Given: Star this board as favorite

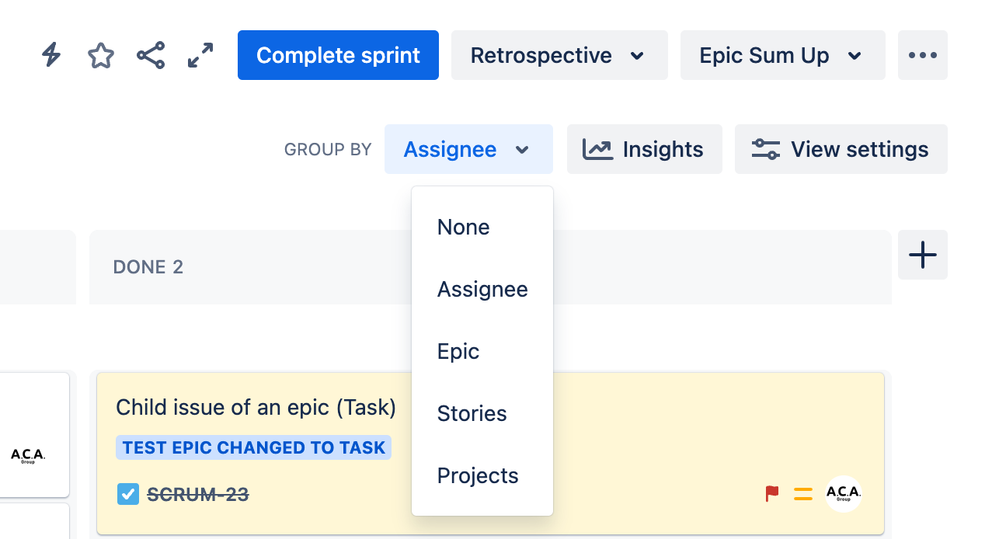Looking at the screenshot, I should tap(101, 55).
